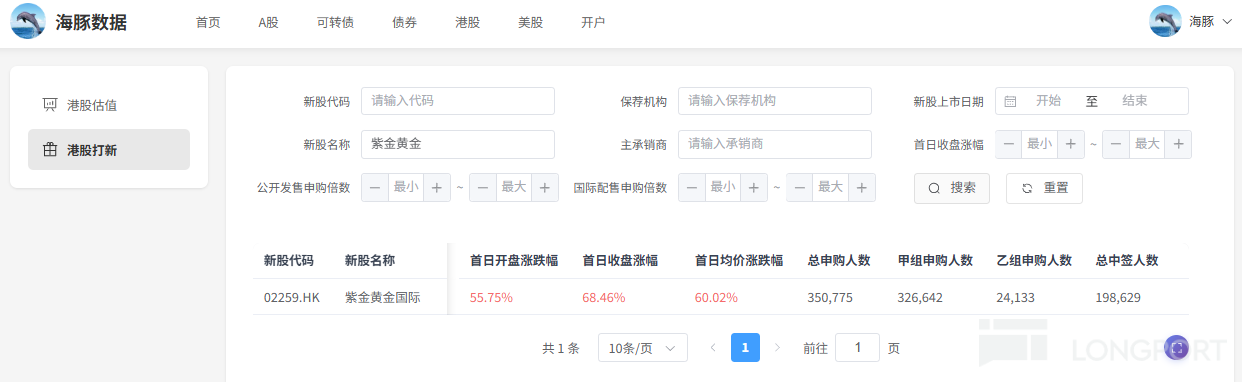Open the 美股 menu item

(530, 22)
